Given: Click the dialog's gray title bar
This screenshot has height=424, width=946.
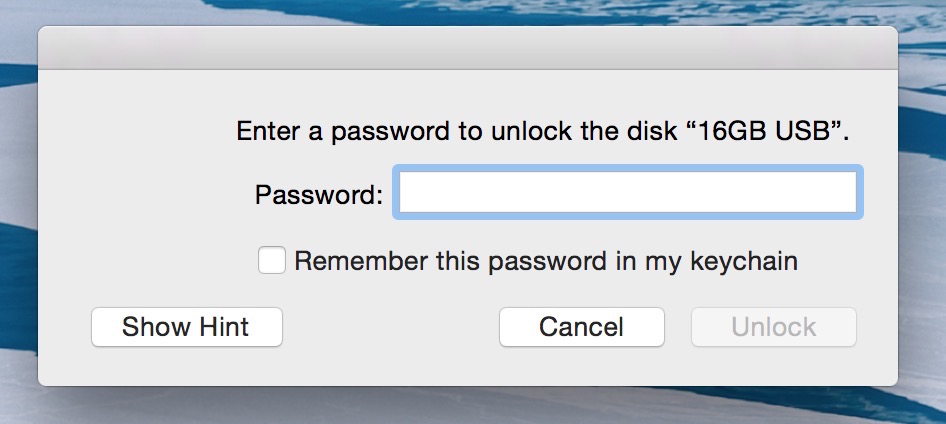Looking at the screenshot, I should [468, 48].
